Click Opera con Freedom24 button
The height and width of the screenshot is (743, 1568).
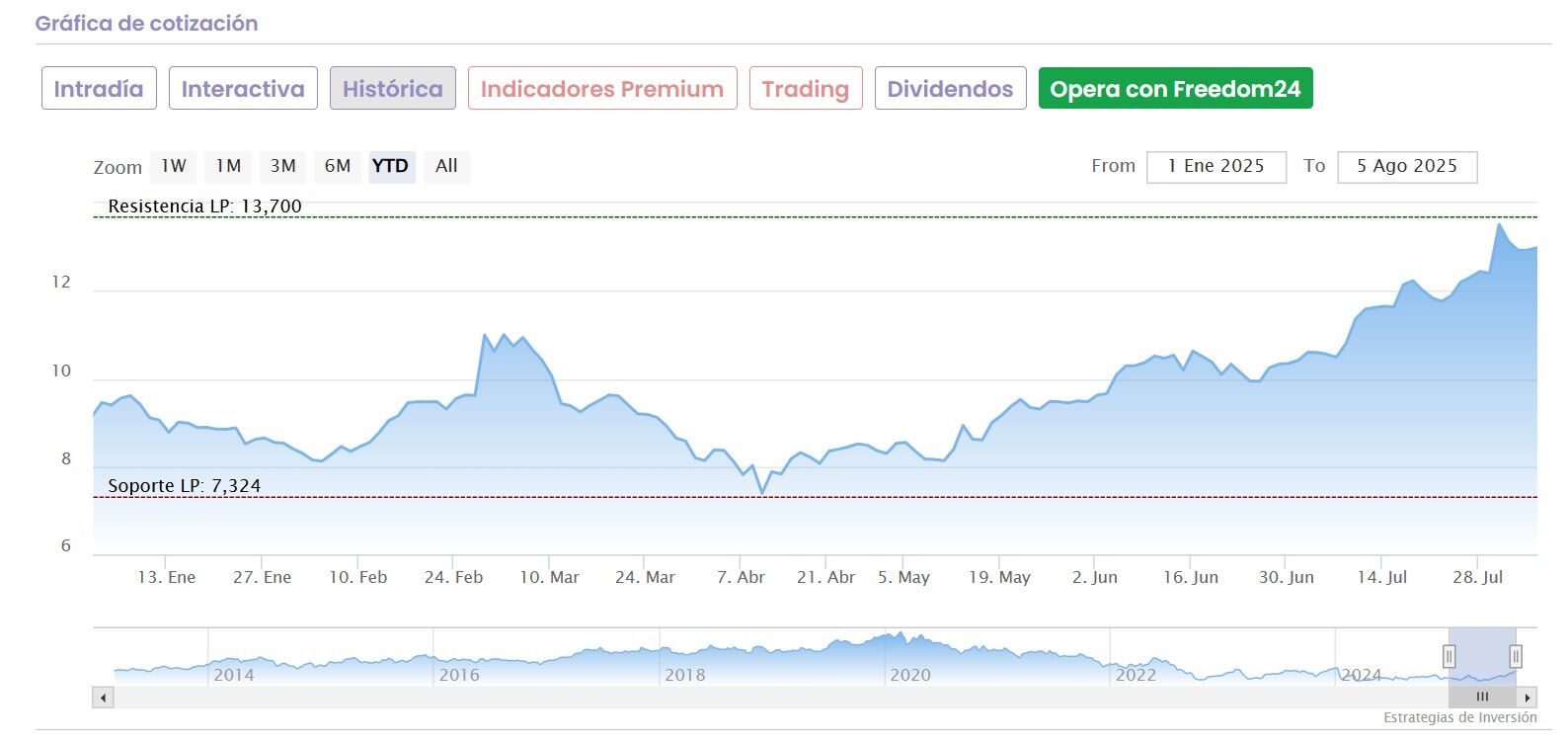point(1175,89)
